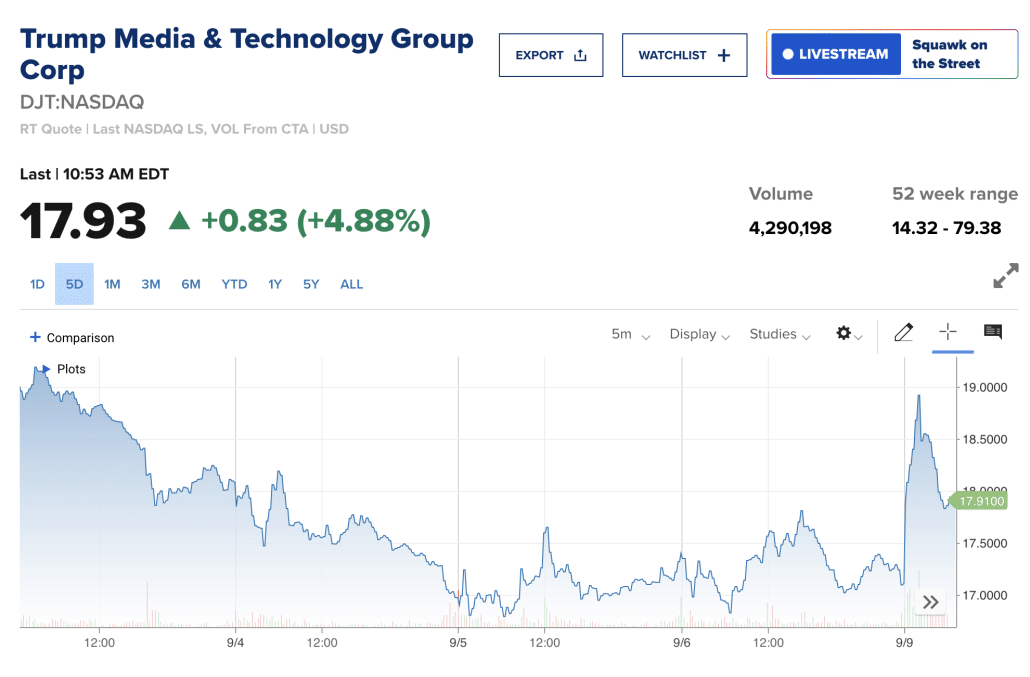Click the Squawk on the Street link
This screenshot has width=1030, height=677.
[x=949, y=54]
